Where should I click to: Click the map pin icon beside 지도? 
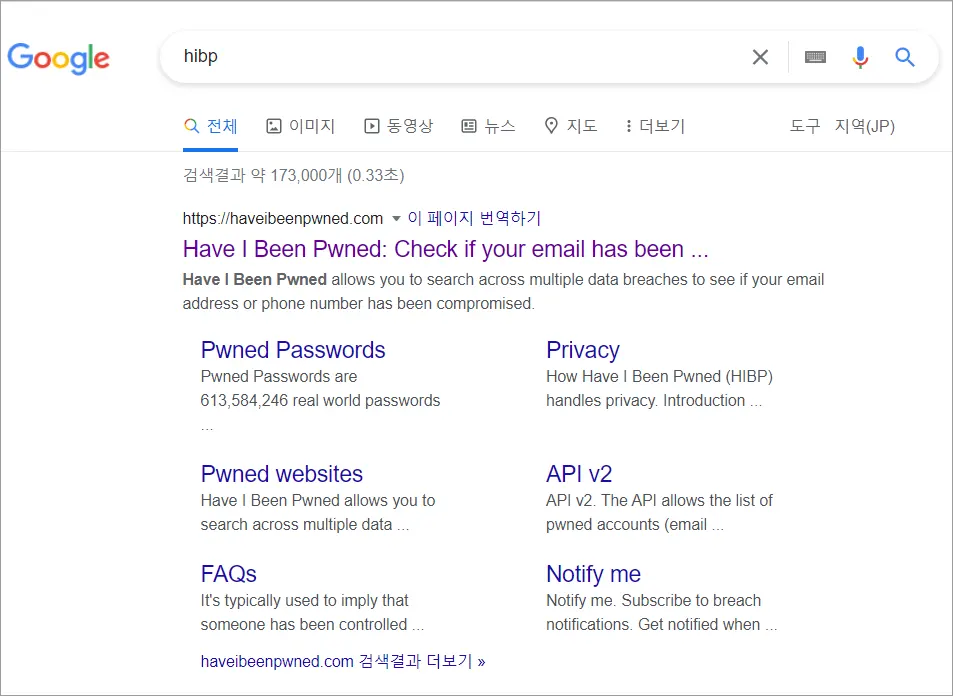click(550, 125)
